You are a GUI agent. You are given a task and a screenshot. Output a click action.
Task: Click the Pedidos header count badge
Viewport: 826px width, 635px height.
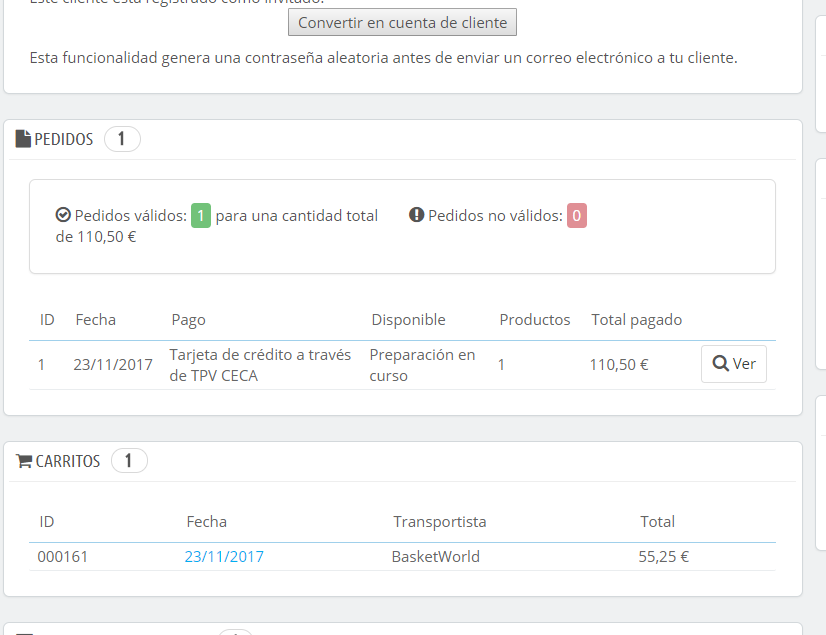pyautogui.click(x=122, y=139)
